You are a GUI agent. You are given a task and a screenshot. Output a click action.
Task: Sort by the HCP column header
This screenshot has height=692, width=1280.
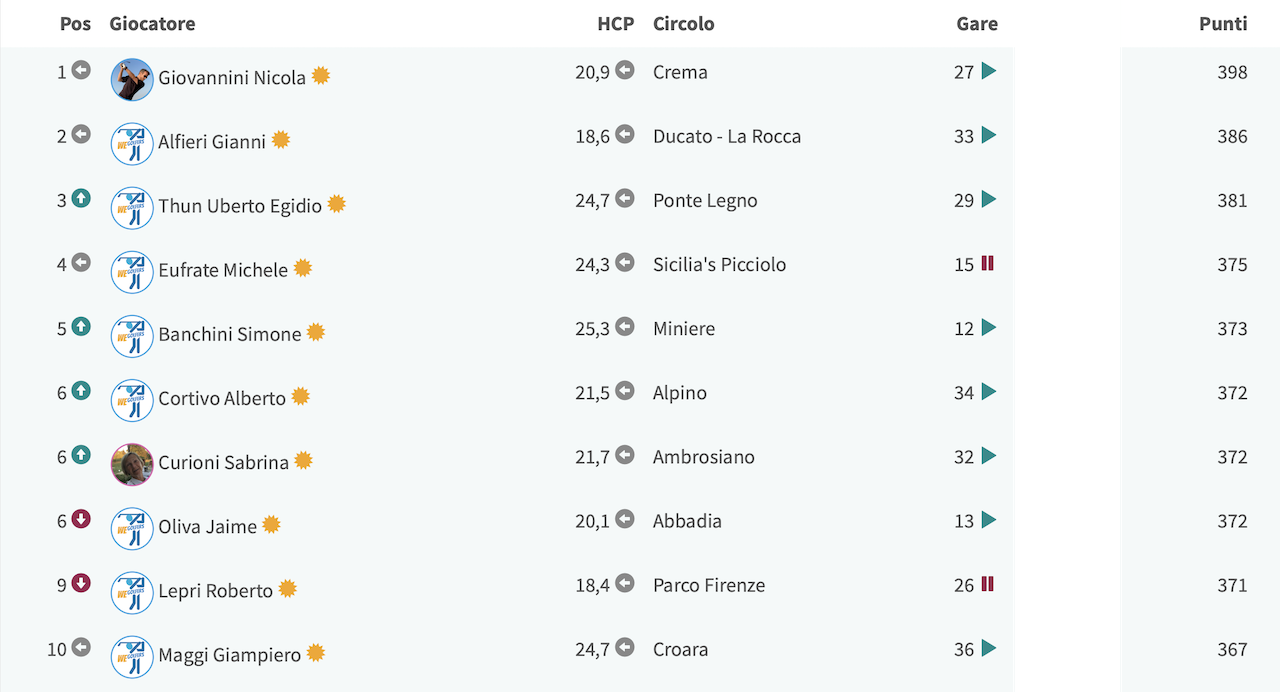(616, 23)
